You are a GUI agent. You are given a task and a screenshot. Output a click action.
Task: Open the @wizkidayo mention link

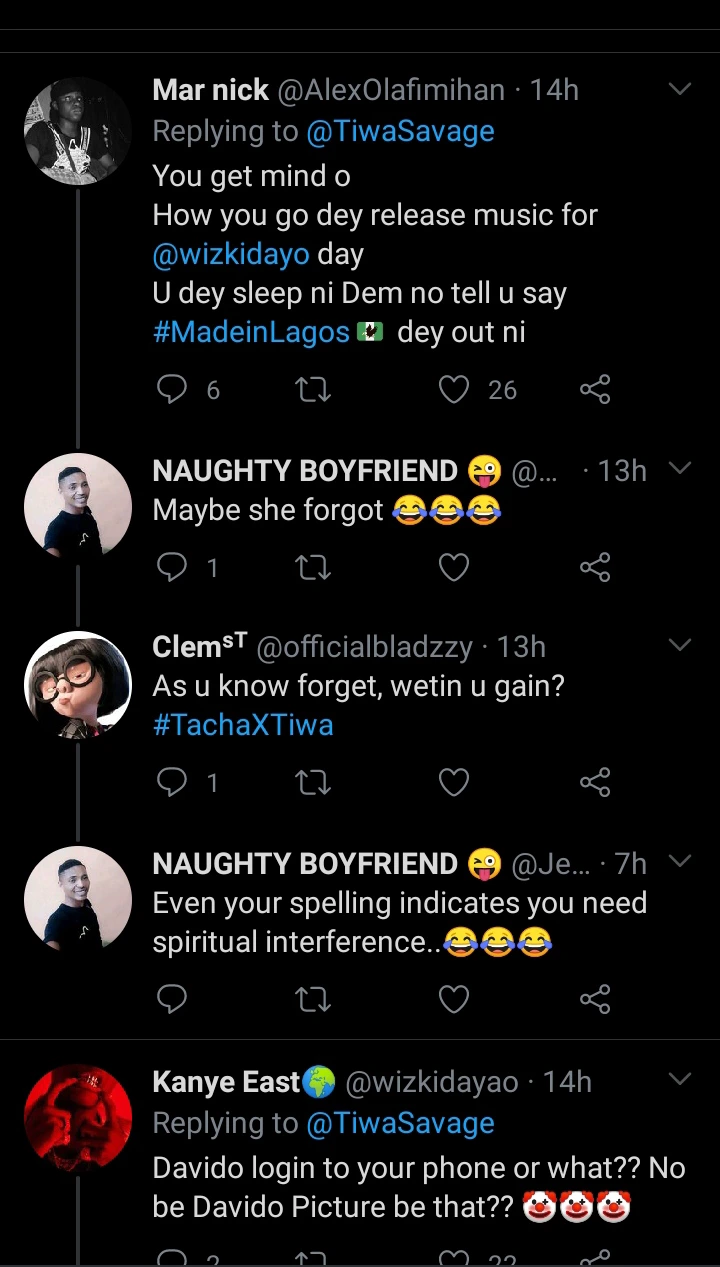point(231,254)
